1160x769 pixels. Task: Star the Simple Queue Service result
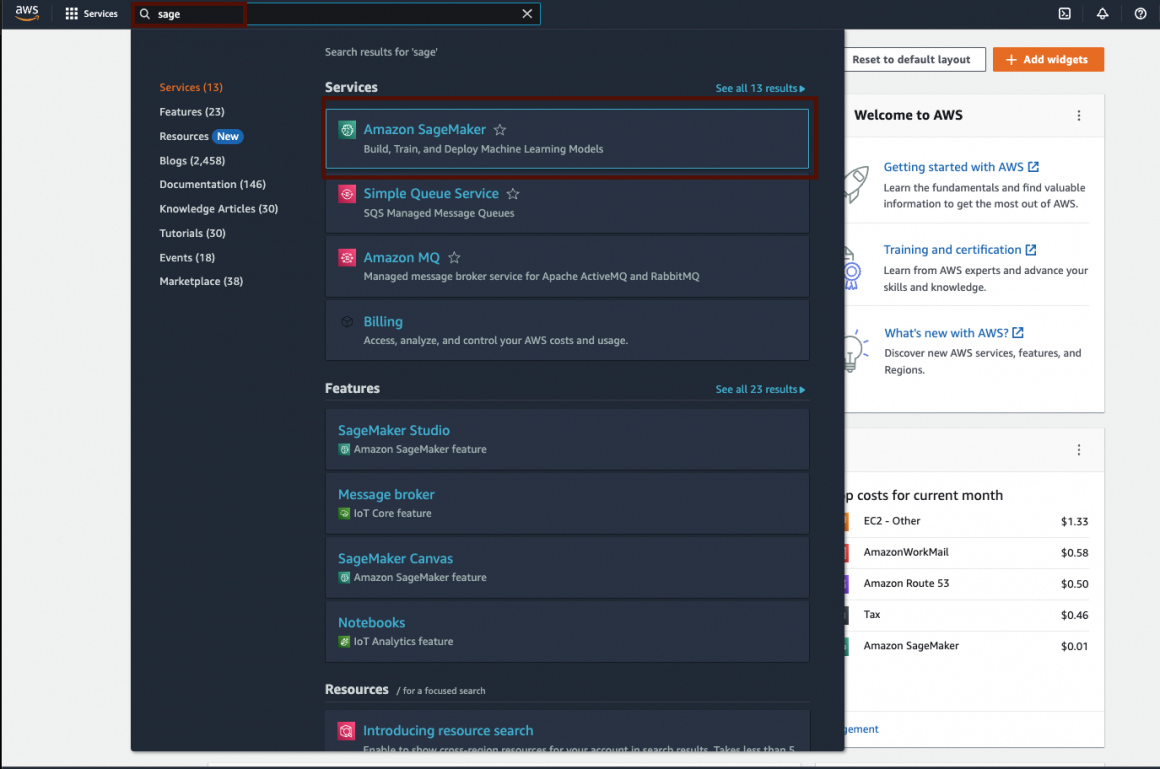[x=513, y=194]
